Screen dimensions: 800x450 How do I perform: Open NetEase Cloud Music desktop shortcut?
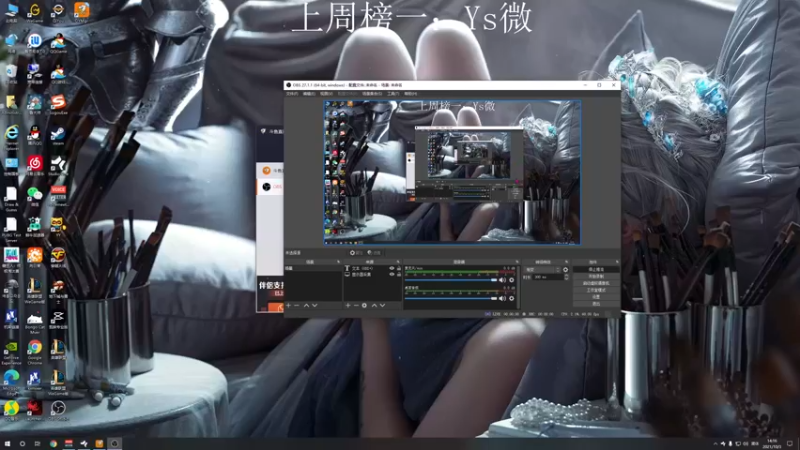coord(35,166)
